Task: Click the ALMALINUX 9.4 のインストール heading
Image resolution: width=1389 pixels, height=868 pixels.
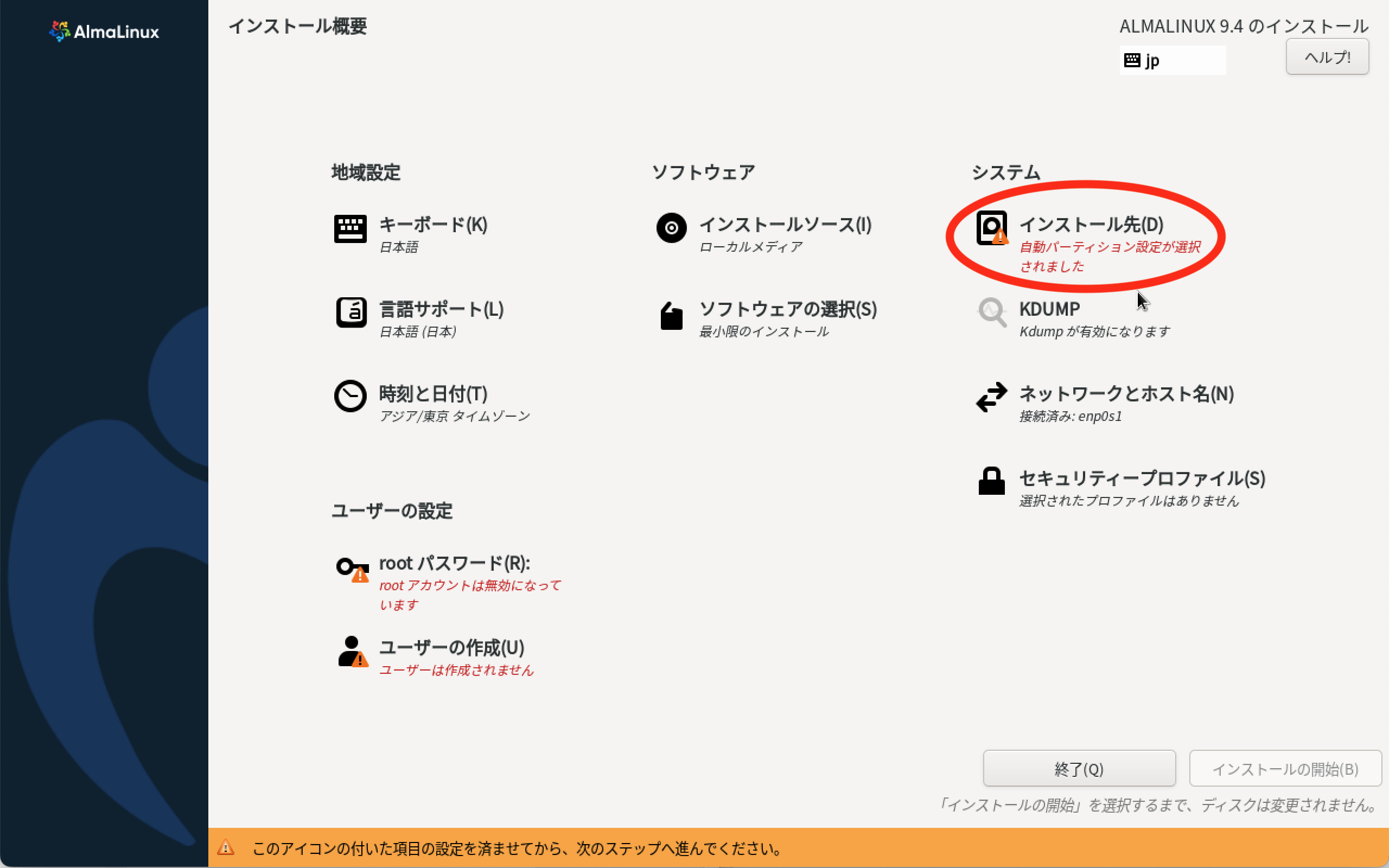Action: coord(1244,26)
